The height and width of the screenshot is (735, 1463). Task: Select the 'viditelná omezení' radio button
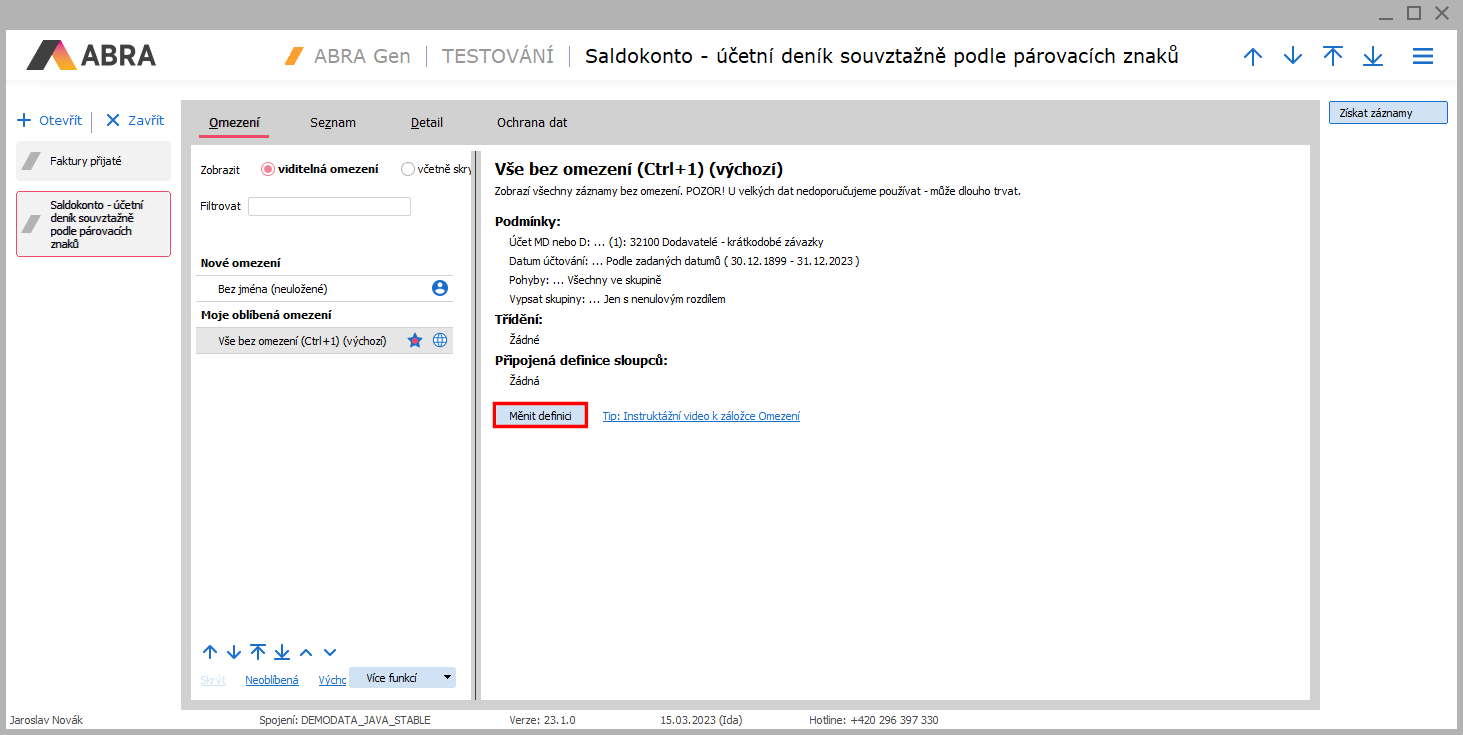click(x=268, y=169)
